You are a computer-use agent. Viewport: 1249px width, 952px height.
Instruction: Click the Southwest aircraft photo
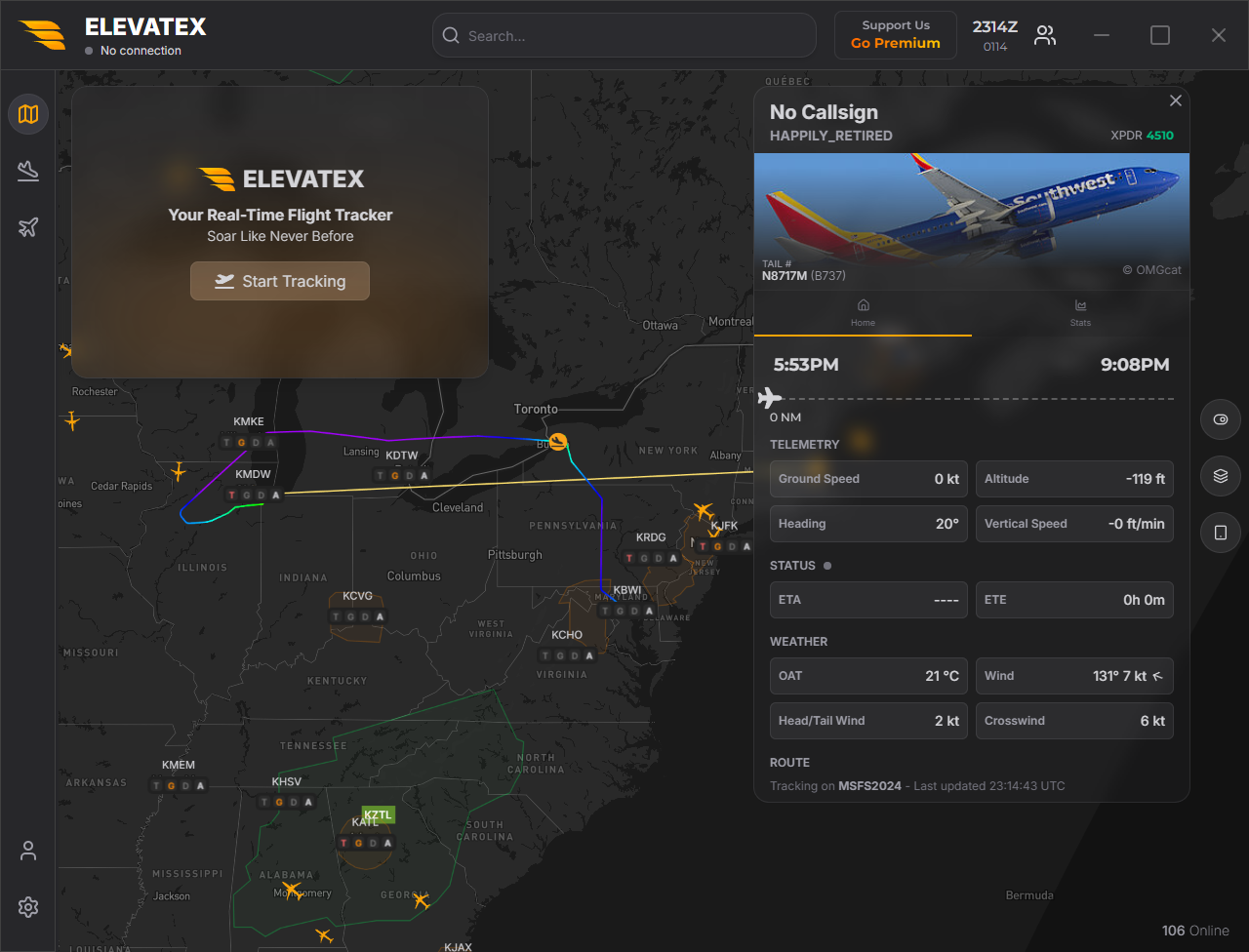coord(972,221)
